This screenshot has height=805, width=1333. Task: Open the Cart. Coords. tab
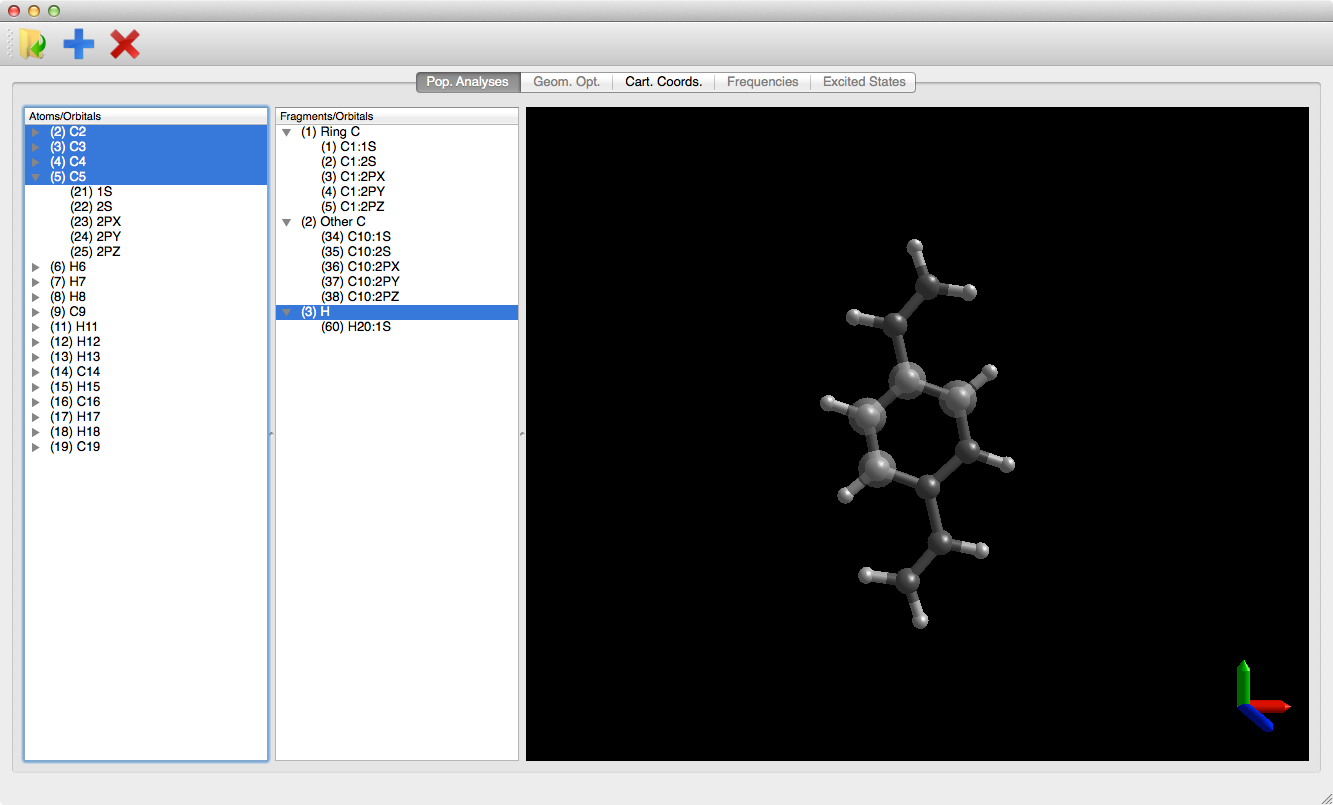click(x=663, y=82)
